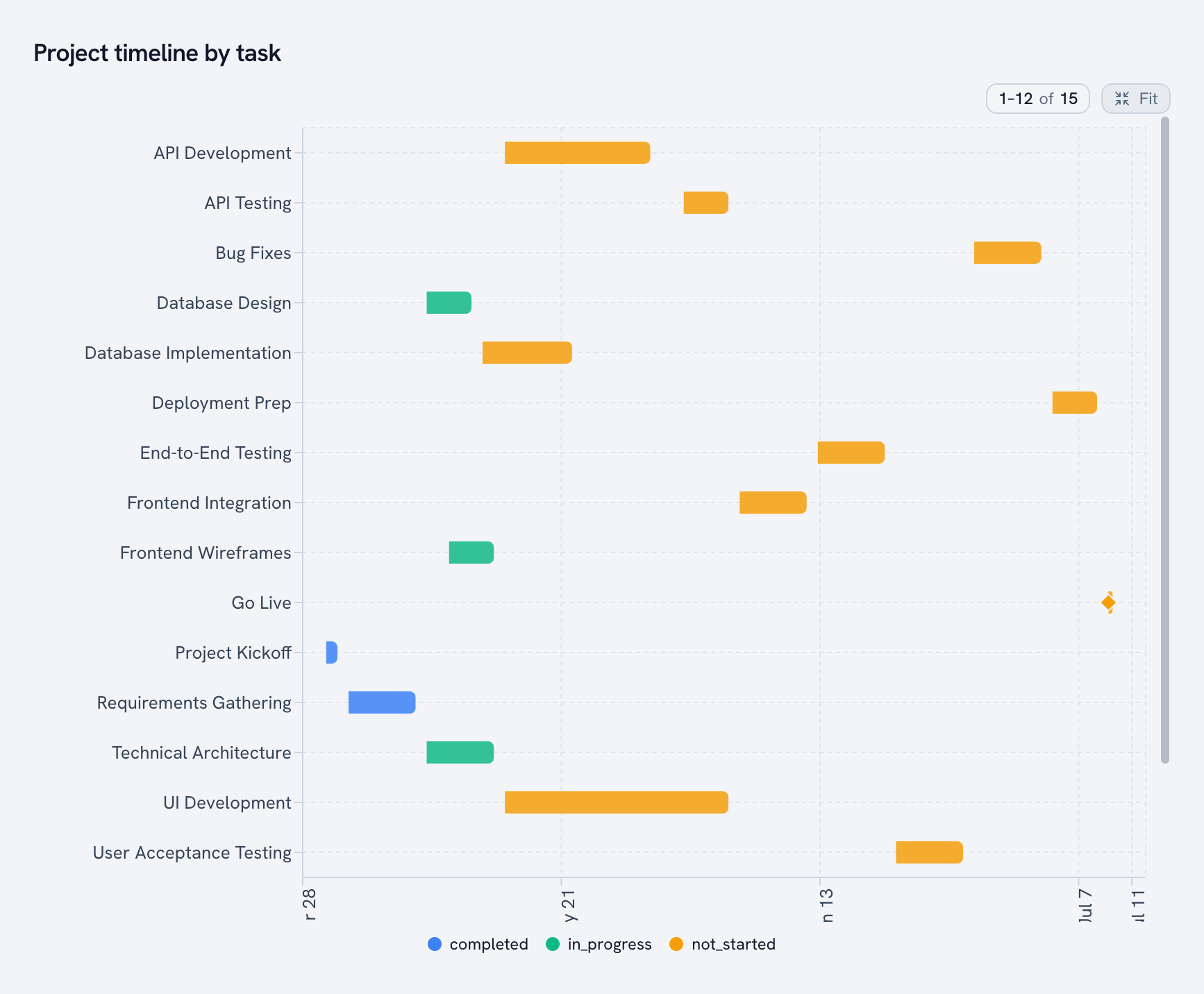Click the Frontend Integration task label
The image size is (1204, 994).
coord(209,503)
